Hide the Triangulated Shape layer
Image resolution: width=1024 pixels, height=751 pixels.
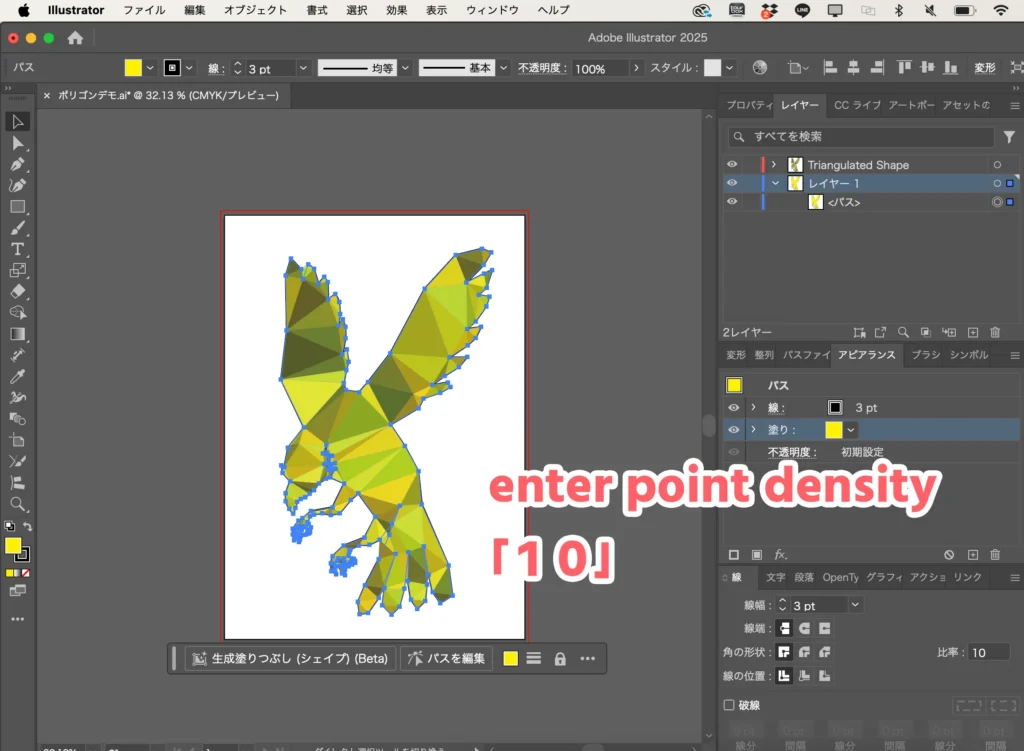(732, 165)
